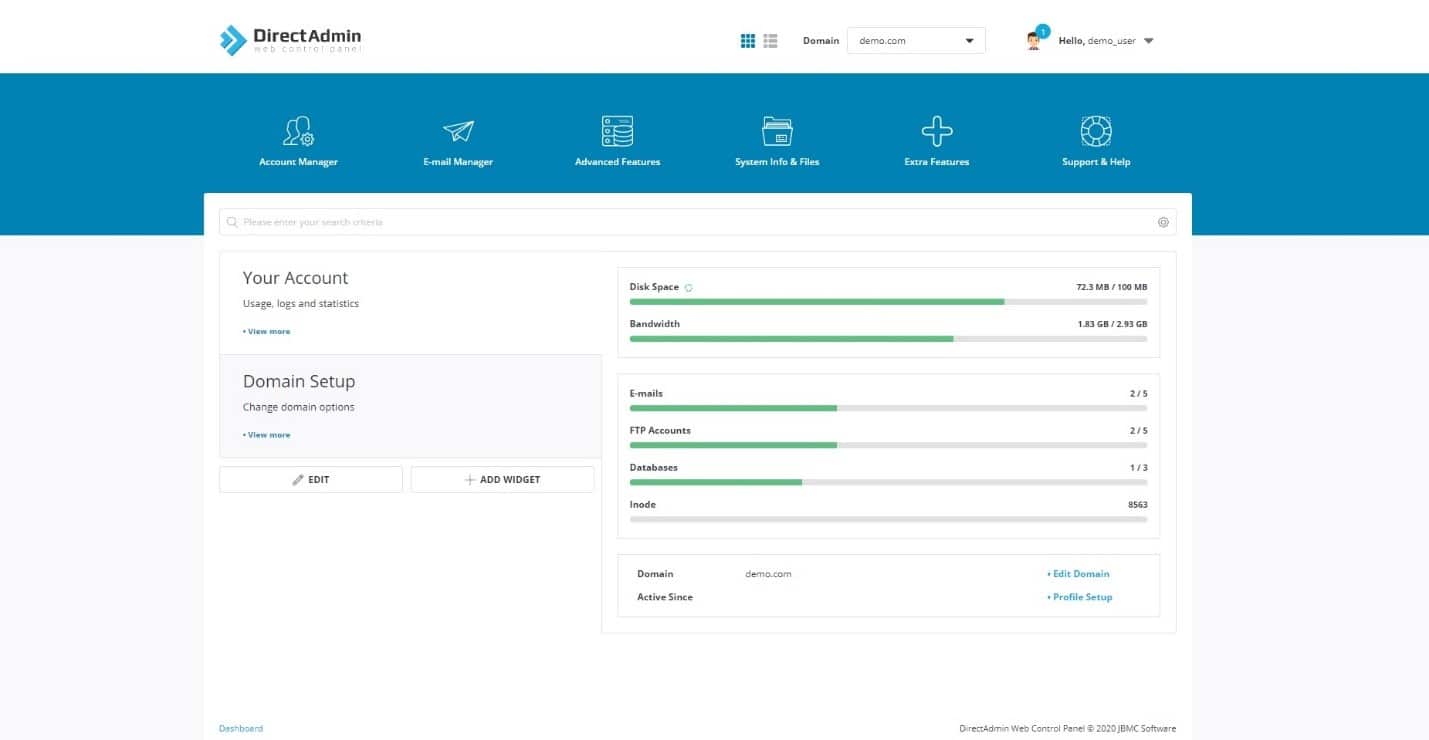This screenshot has width=1429, height=740.
Task: Click the Usage, logs and statistics text
Action: [301, 303]
